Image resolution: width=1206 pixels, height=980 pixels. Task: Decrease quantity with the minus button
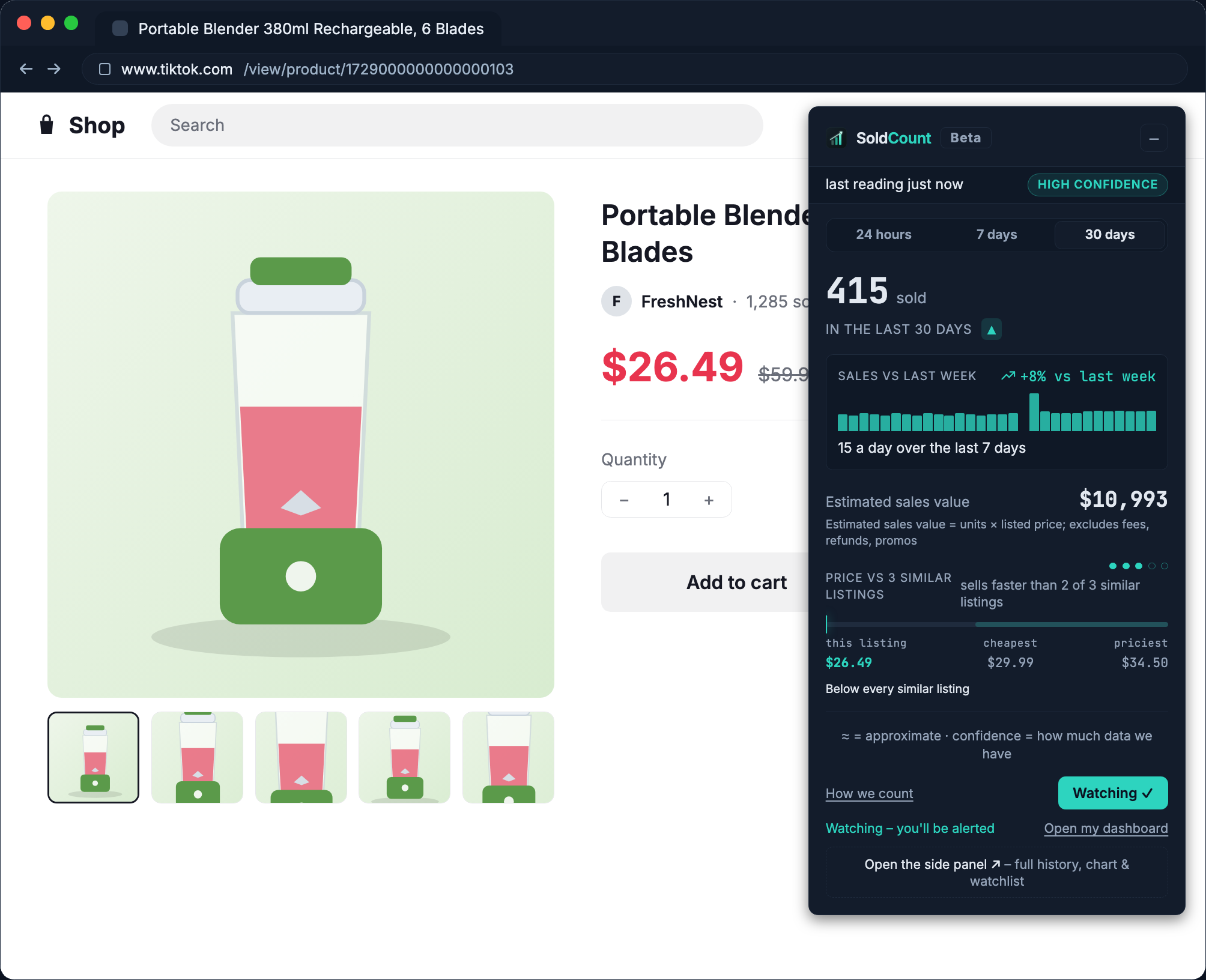coord(624,500)
